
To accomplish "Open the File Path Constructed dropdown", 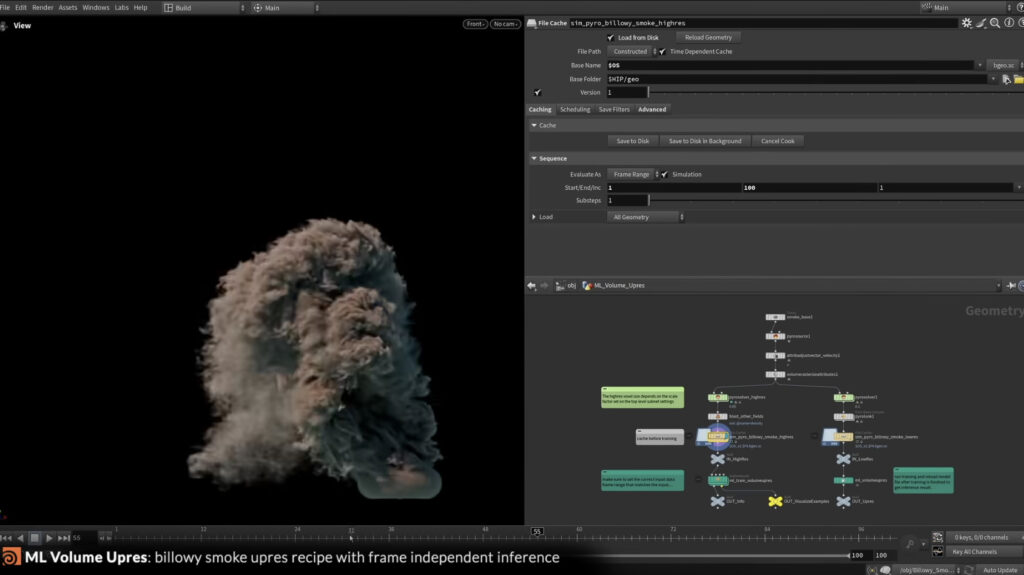I will 632,51.
